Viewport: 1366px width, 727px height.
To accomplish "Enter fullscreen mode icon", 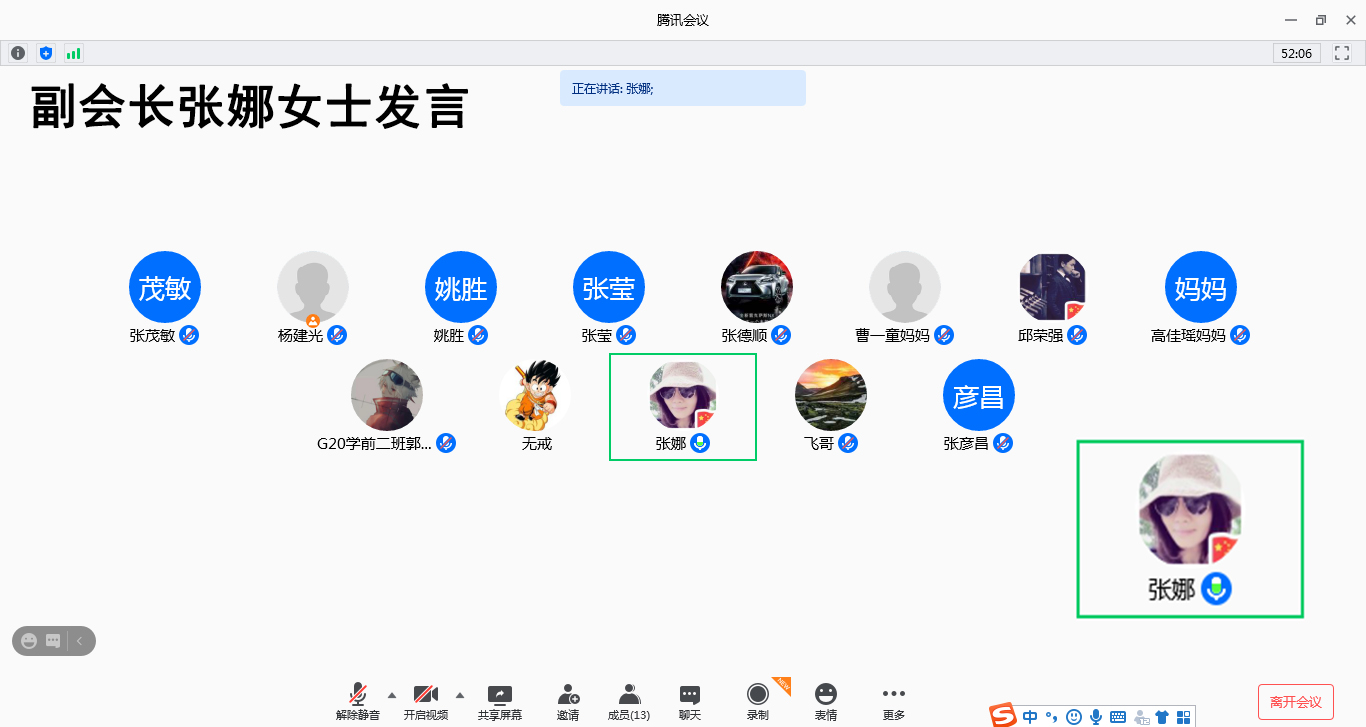I will [x=1343, y=53].
